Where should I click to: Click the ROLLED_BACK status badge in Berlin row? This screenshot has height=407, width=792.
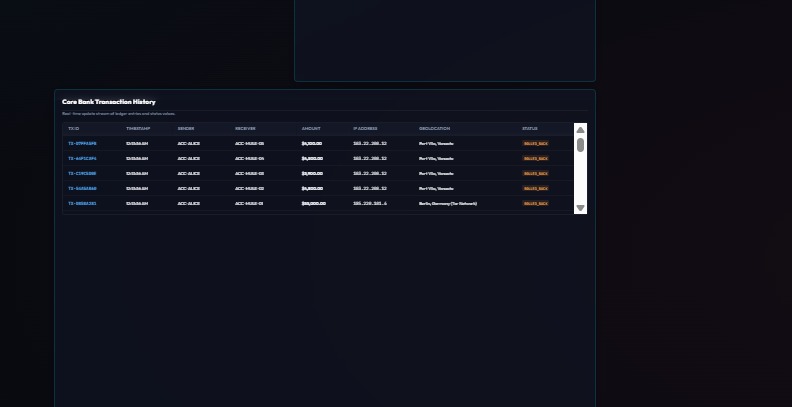(x=535, y=204)
